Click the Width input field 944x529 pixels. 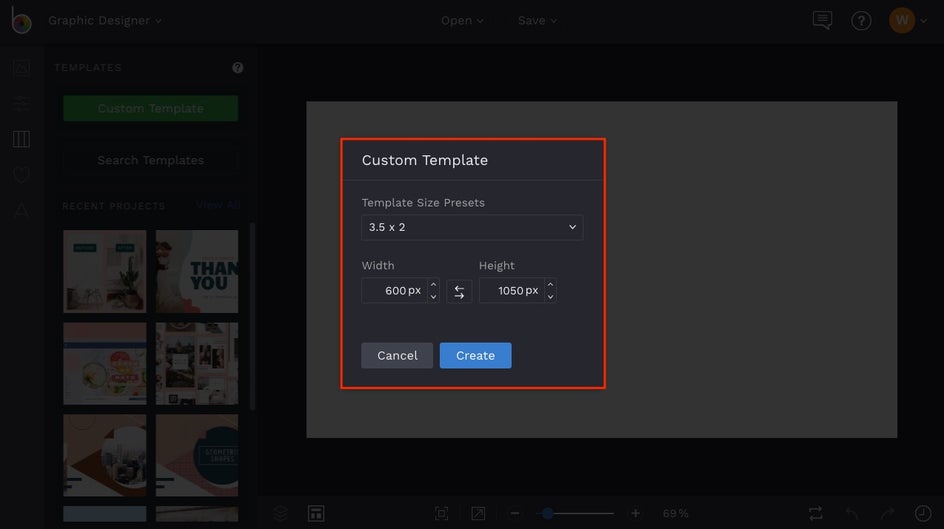point(394,291)
